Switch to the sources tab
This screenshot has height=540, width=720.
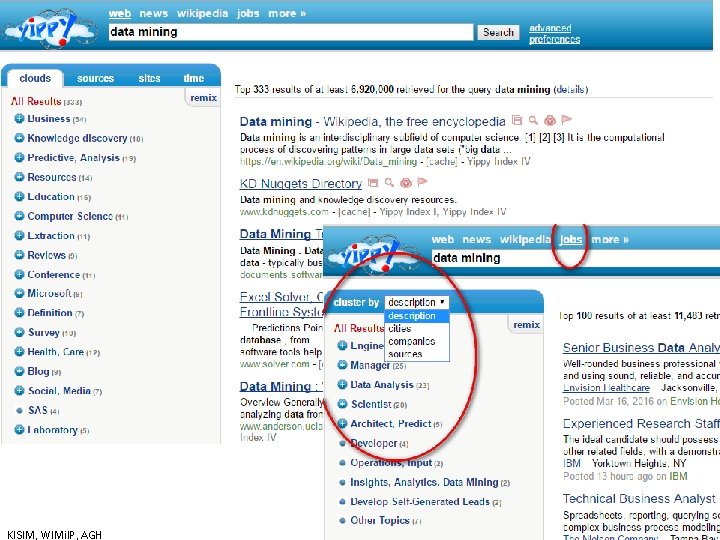coord(95,79)
